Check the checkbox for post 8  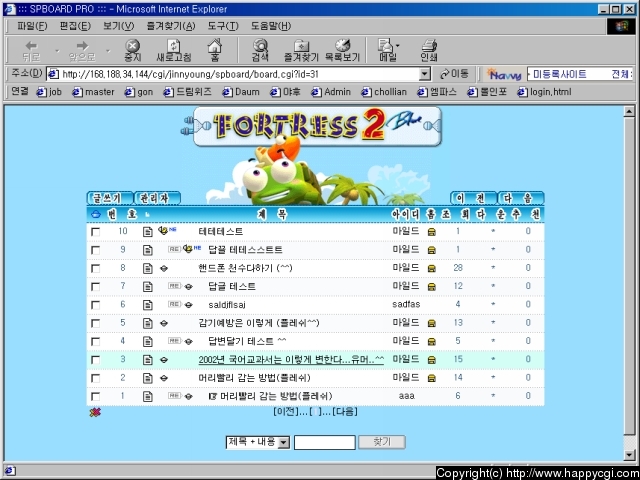coord(96,269)
